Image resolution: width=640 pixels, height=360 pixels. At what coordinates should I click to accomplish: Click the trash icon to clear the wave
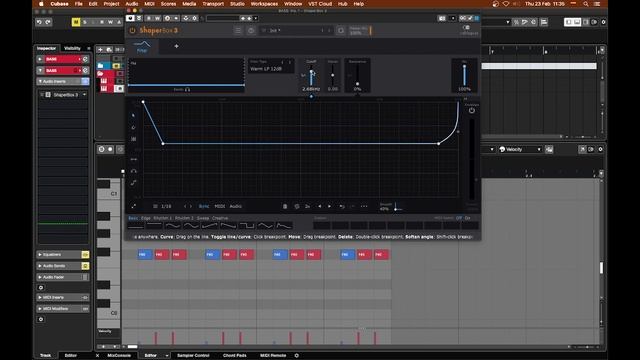pyautogui.click(x=285, y=206)
